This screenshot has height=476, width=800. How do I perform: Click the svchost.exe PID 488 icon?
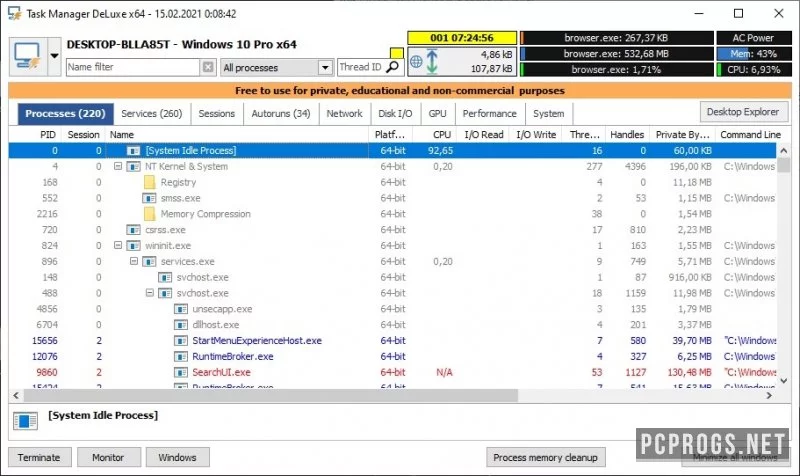pos(165,293)
